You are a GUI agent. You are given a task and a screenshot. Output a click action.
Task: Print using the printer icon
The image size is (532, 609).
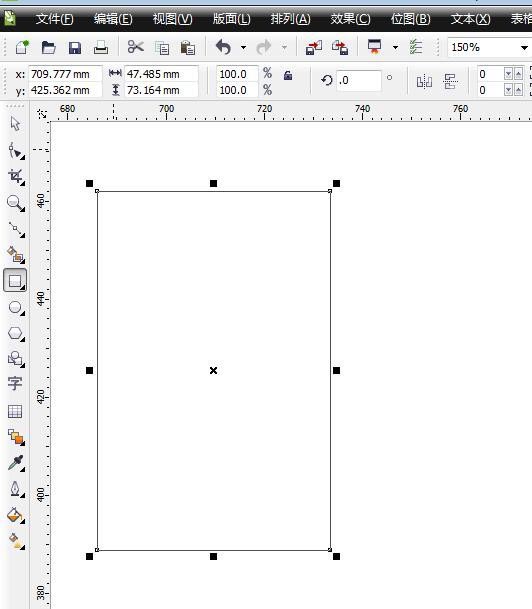point(101,47)
